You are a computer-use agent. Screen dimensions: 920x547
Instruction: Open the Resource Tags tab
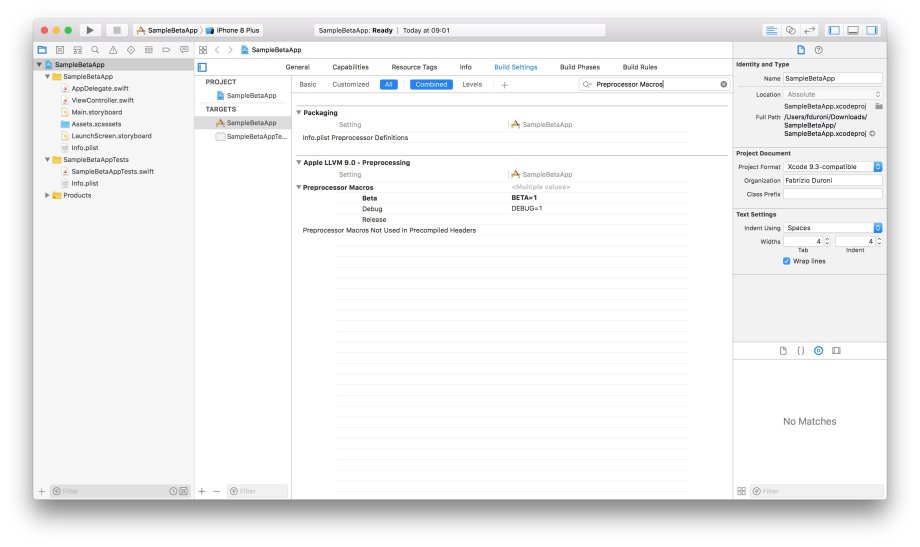coord(414,67)
